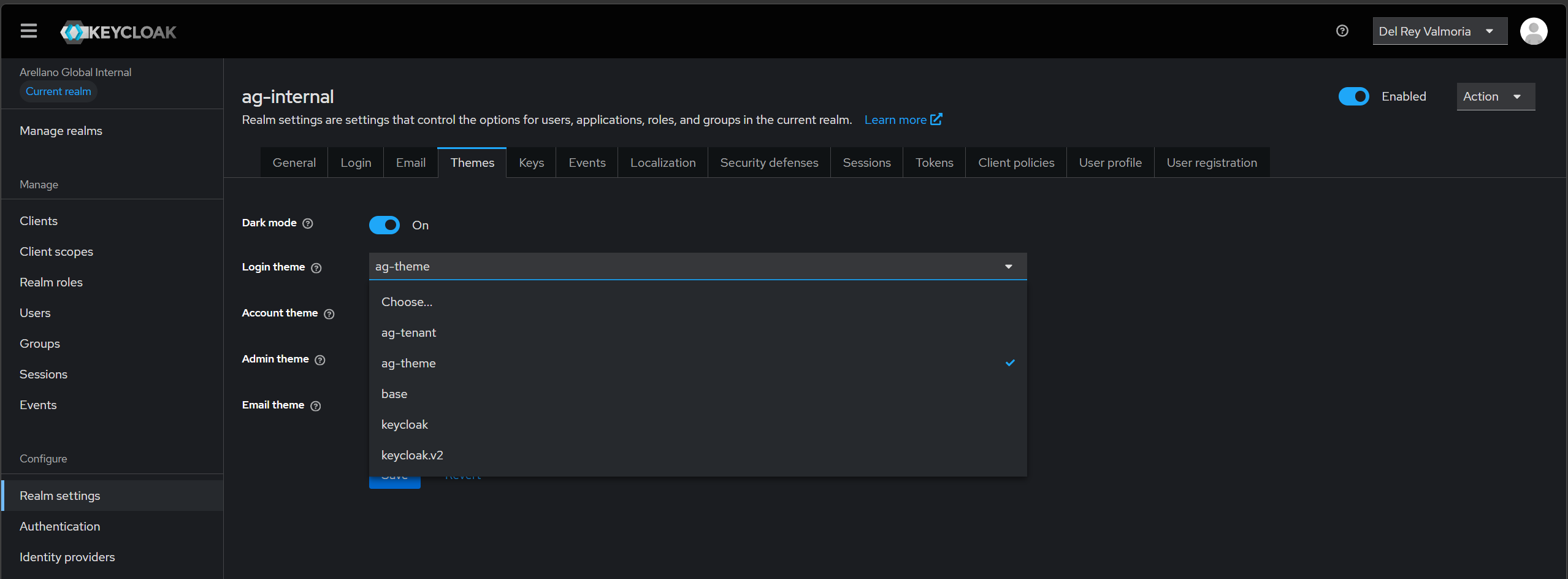Choose the keycloak.v2 theme option
Viewport: 1568px width, 579px height.
(698, 455)
